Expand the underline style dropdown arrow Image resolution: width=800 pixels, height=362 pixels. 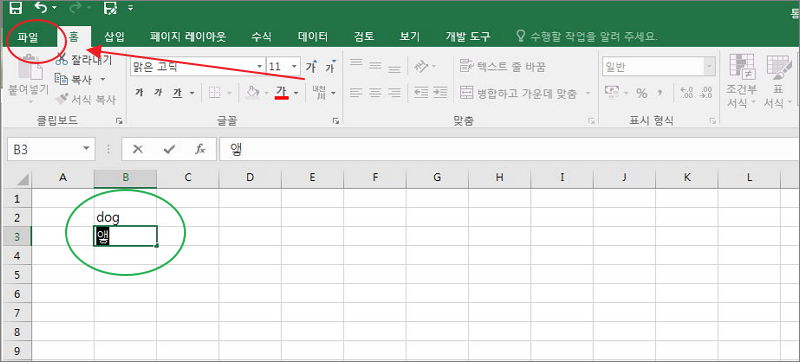point(192,93)
